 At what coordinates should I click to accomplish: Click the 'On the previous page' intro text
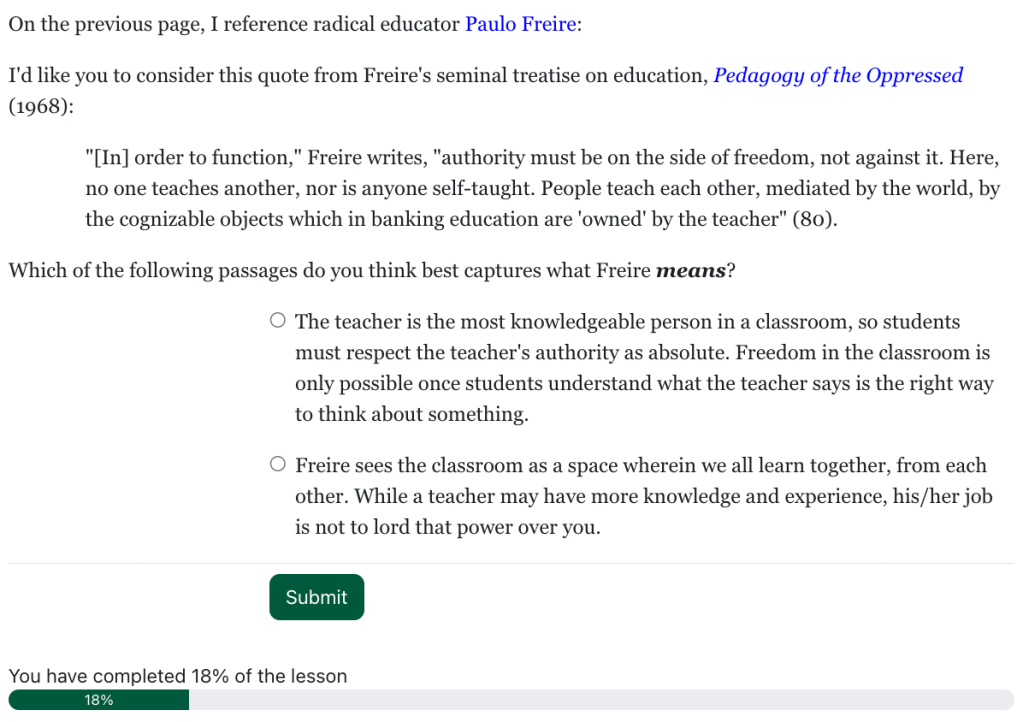[x=234, y=24]
